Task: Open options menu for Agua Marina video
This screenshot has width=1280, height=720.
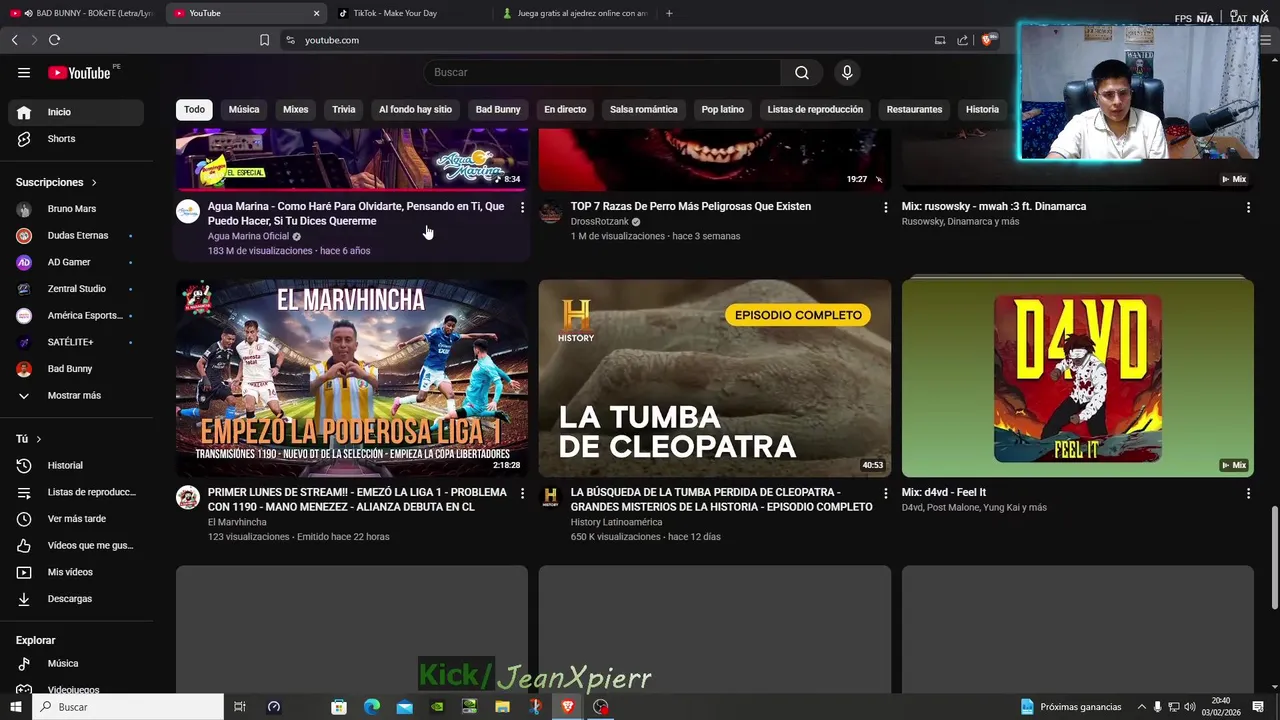Action: tap(522, 207)
